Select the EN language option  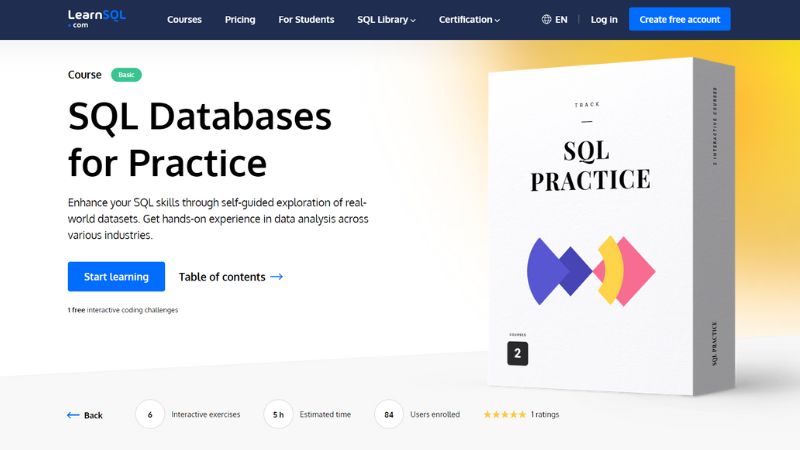pyautogui.click(x=561, y=19)
